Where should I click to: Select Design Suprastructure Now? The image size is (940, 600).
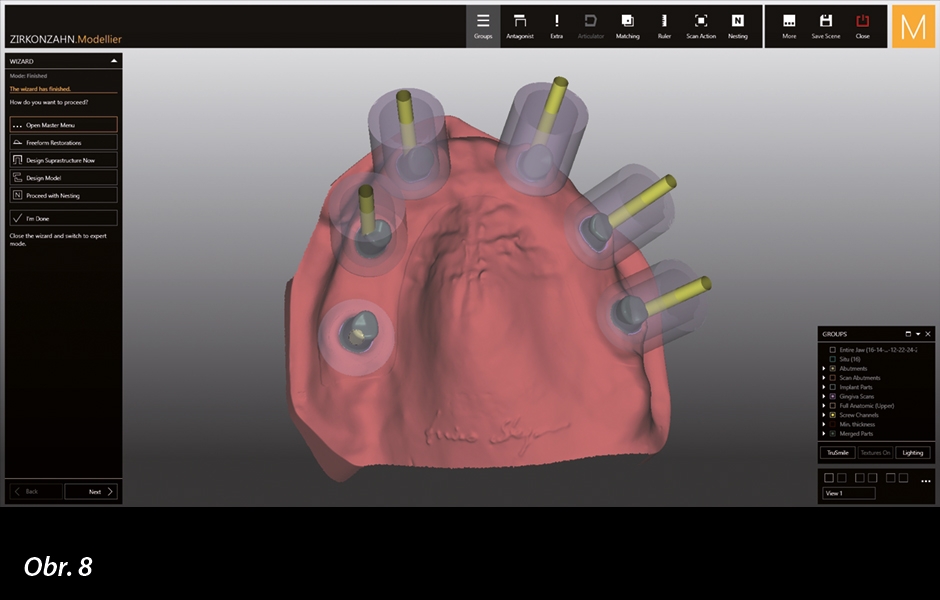(x=64, y=159)
